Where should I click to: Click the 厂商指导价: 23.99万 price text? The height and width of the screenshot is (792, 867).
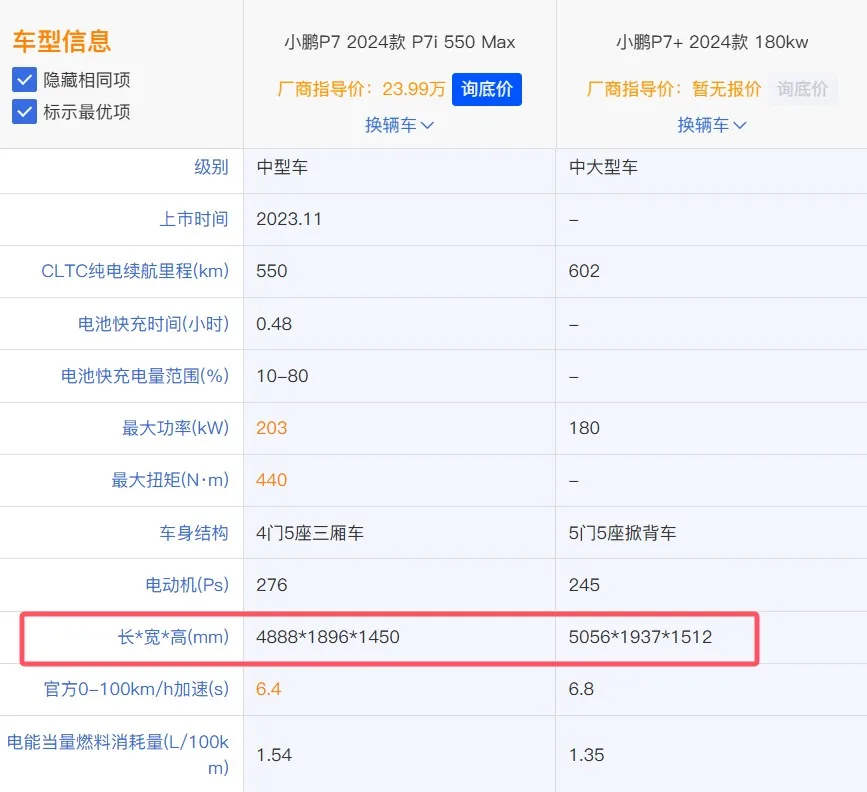[362, 89]
